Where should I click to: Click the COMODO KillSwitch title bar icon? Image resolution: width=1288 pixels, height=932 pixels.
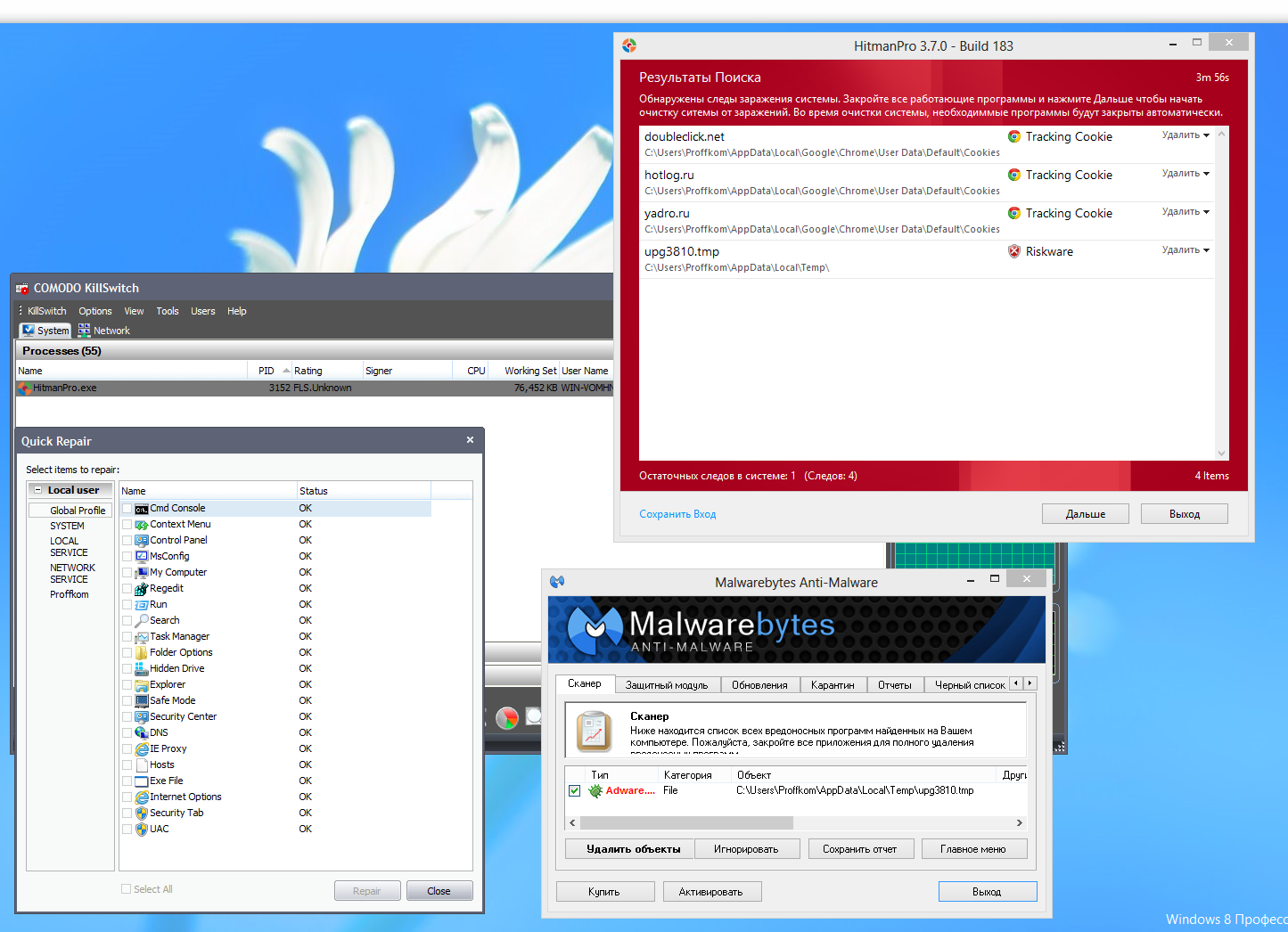[22, 288]
